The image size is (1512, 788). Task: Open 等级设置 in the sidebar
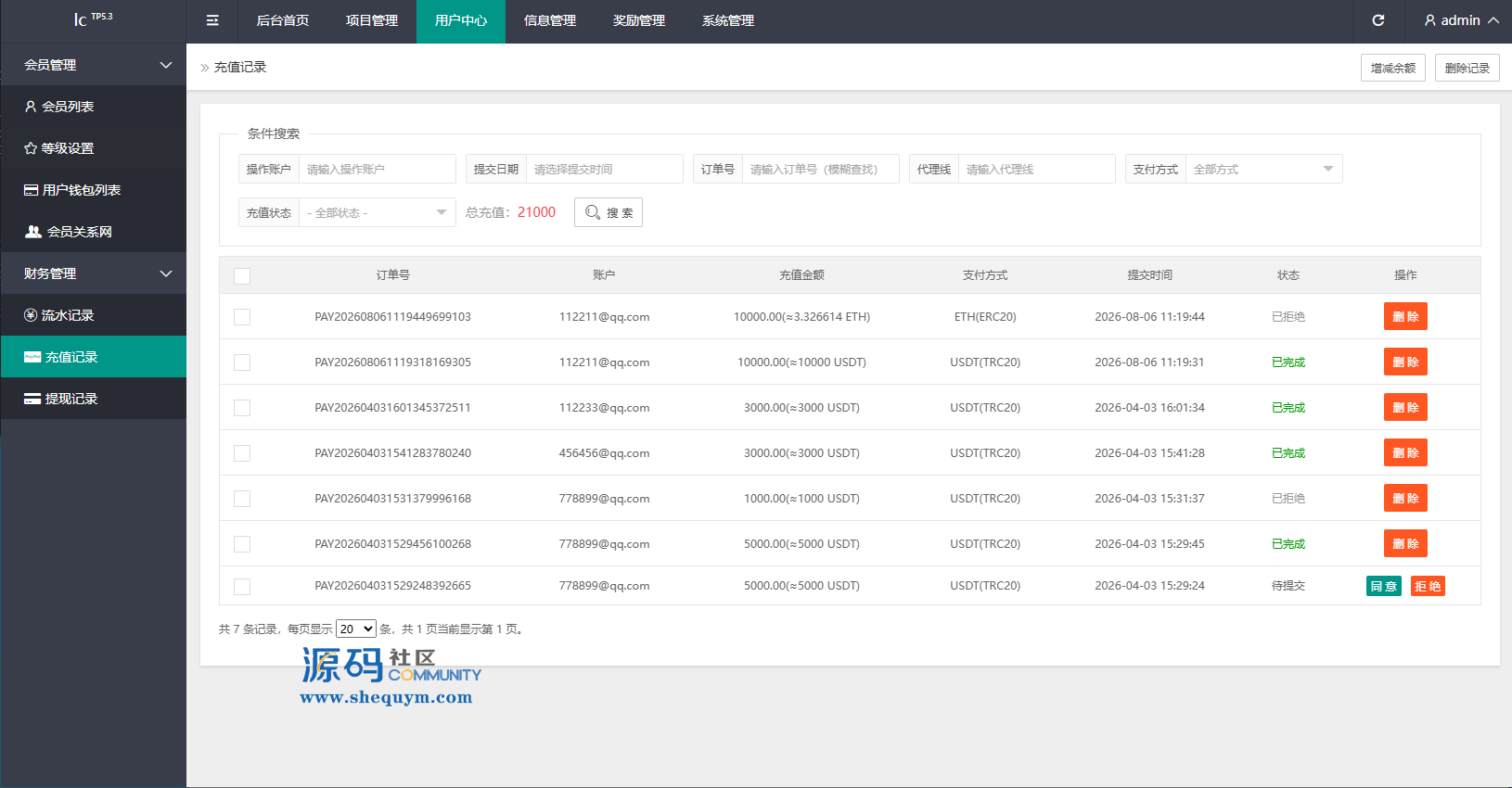click(x=93, y=148)
